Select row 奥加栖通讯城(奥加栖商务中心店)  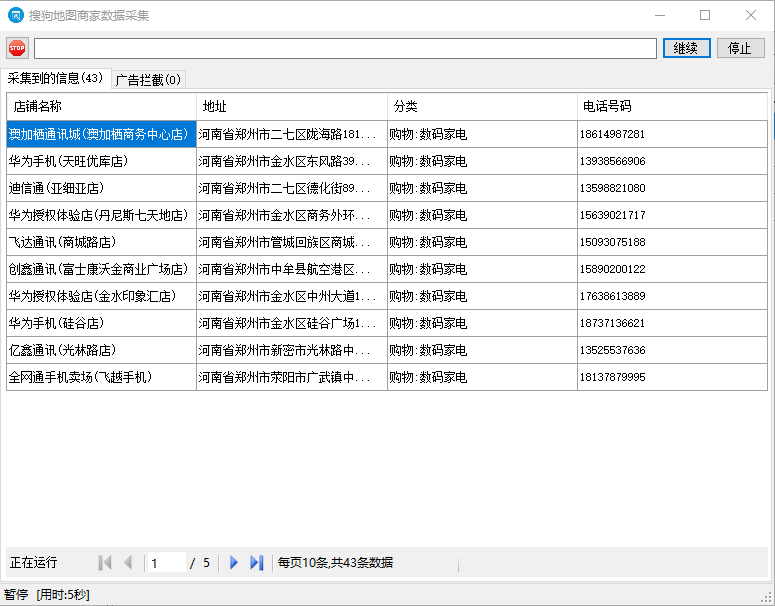387,134
